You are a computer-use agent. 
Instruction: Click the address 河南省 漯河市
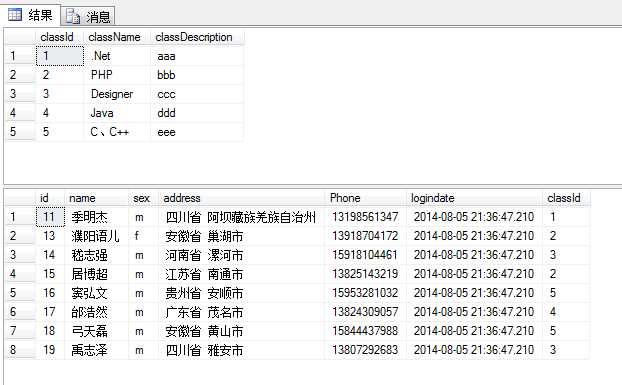[x=241, y=255]
